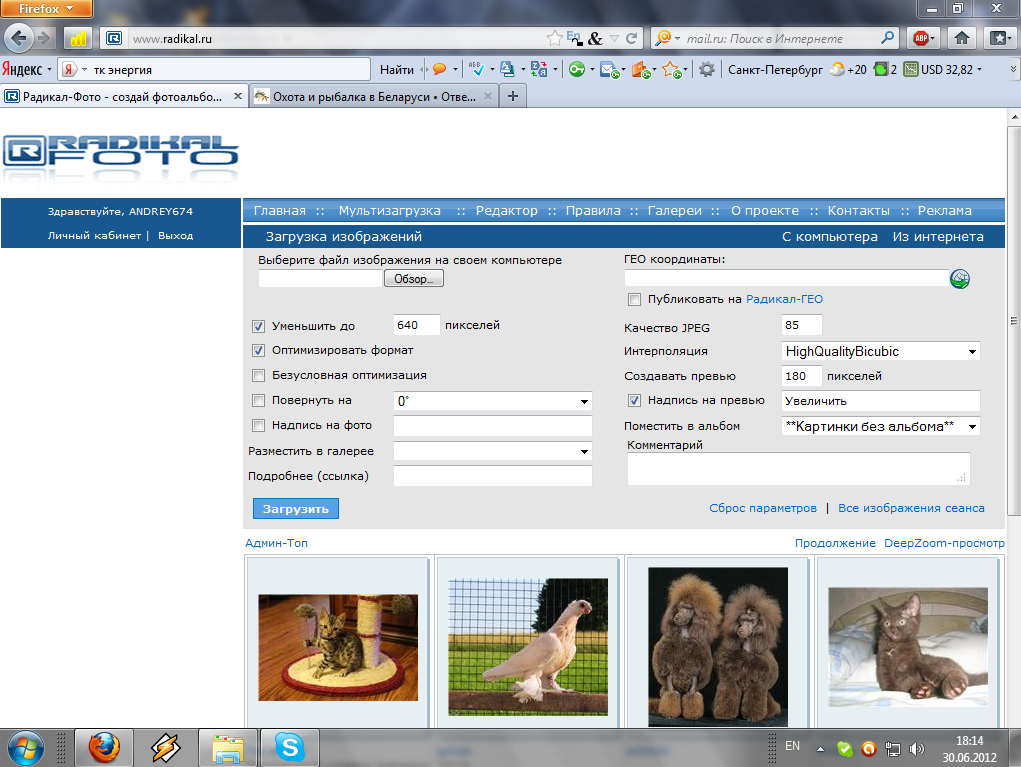Launch Winamp from the taskbar

tap(165, 747)
